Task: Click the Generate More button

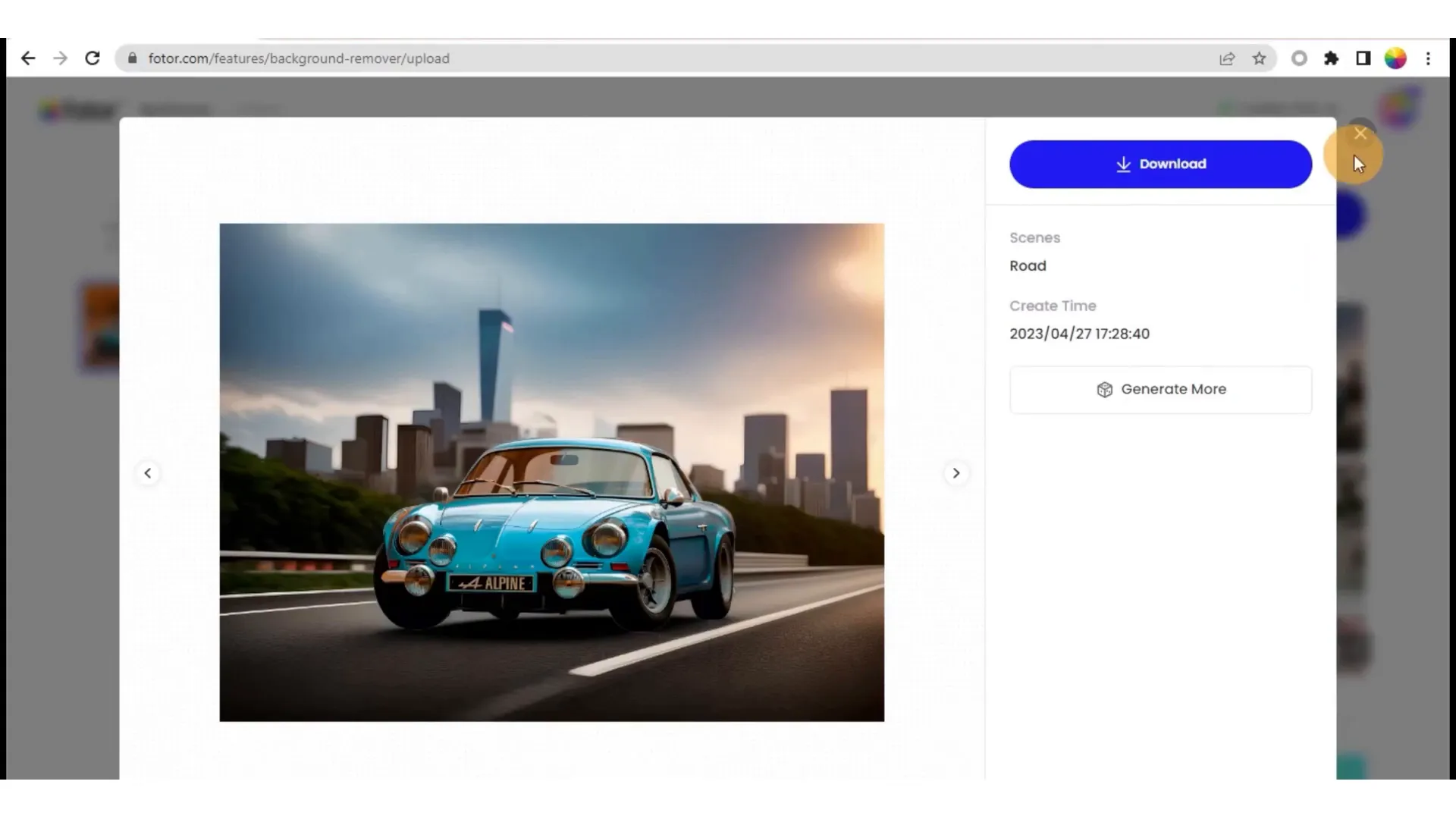Action: [x=1160, y=390]
